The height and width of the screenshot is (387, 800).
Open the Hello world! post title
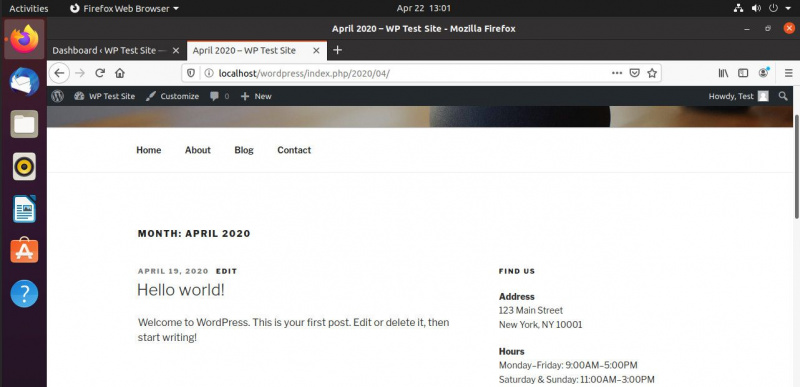pos(181,290)
